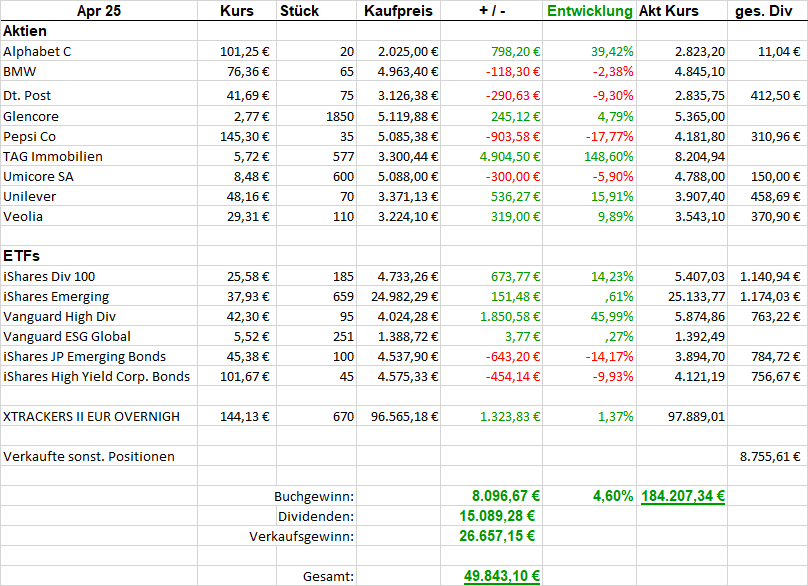
Task: Select the Verkaufte sonst. Positionen value 8.755,61 €
Action: pos(769,456)
